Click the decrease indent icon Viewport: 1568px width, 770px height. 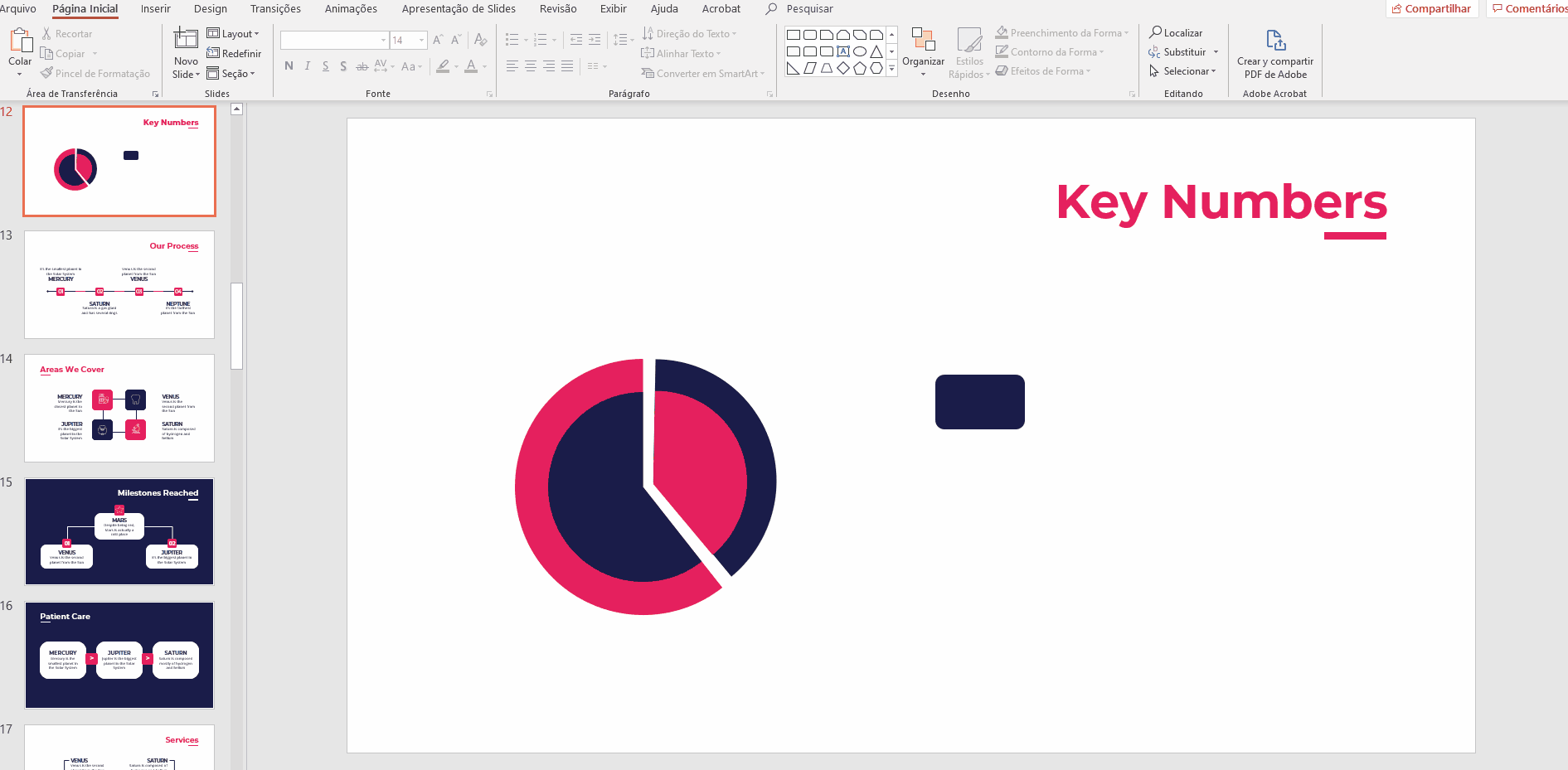(576, 40)
